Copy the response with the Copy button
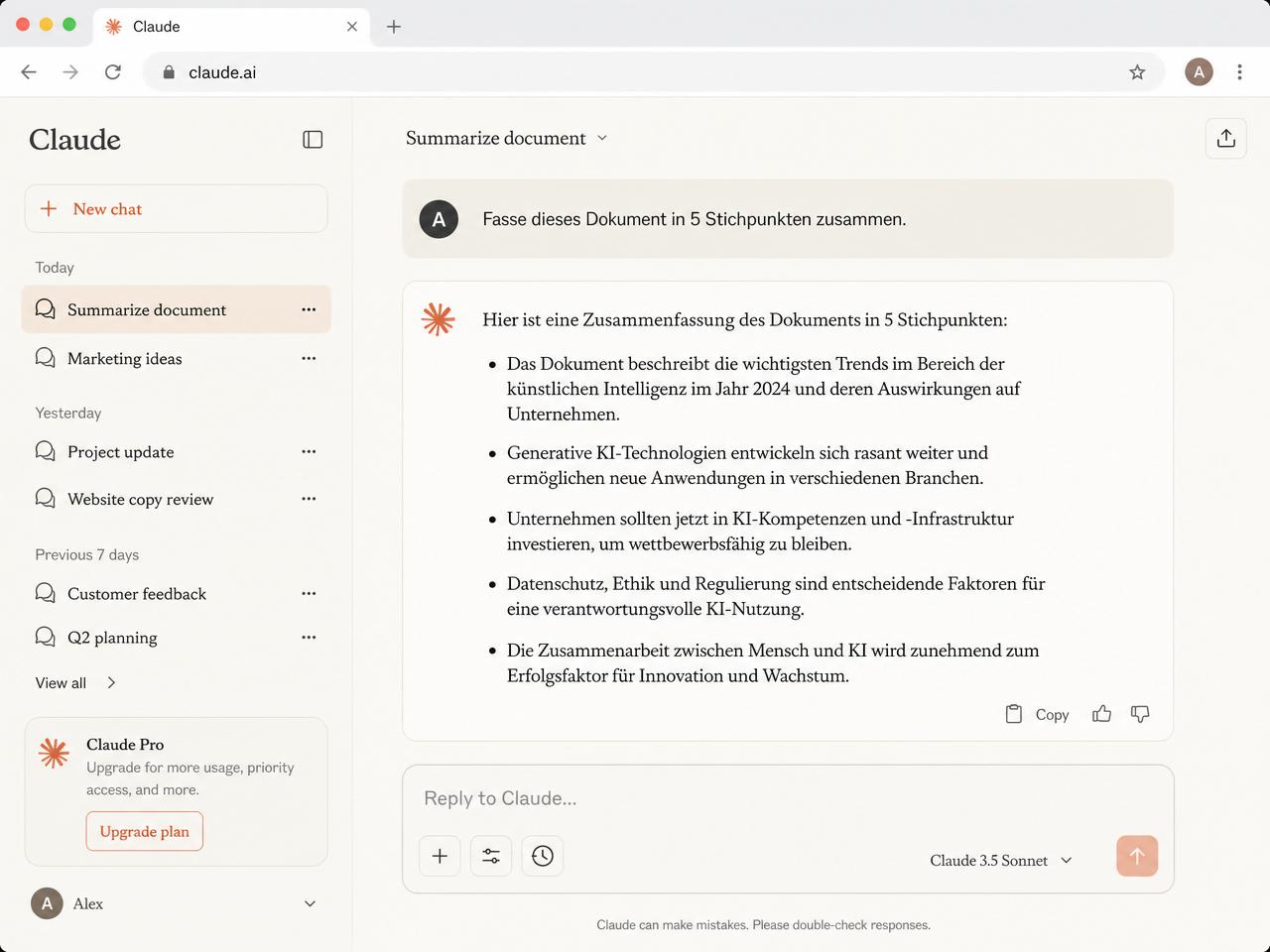 pos(1037,714)
